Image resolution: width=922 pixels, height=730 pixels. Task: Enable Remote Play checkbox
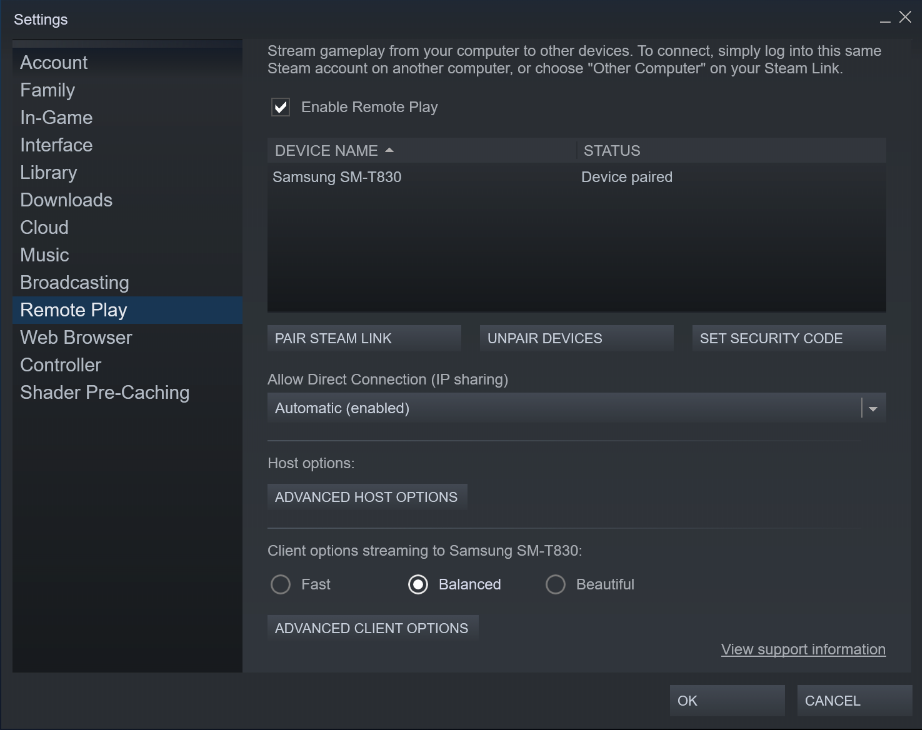coord(280,107)
